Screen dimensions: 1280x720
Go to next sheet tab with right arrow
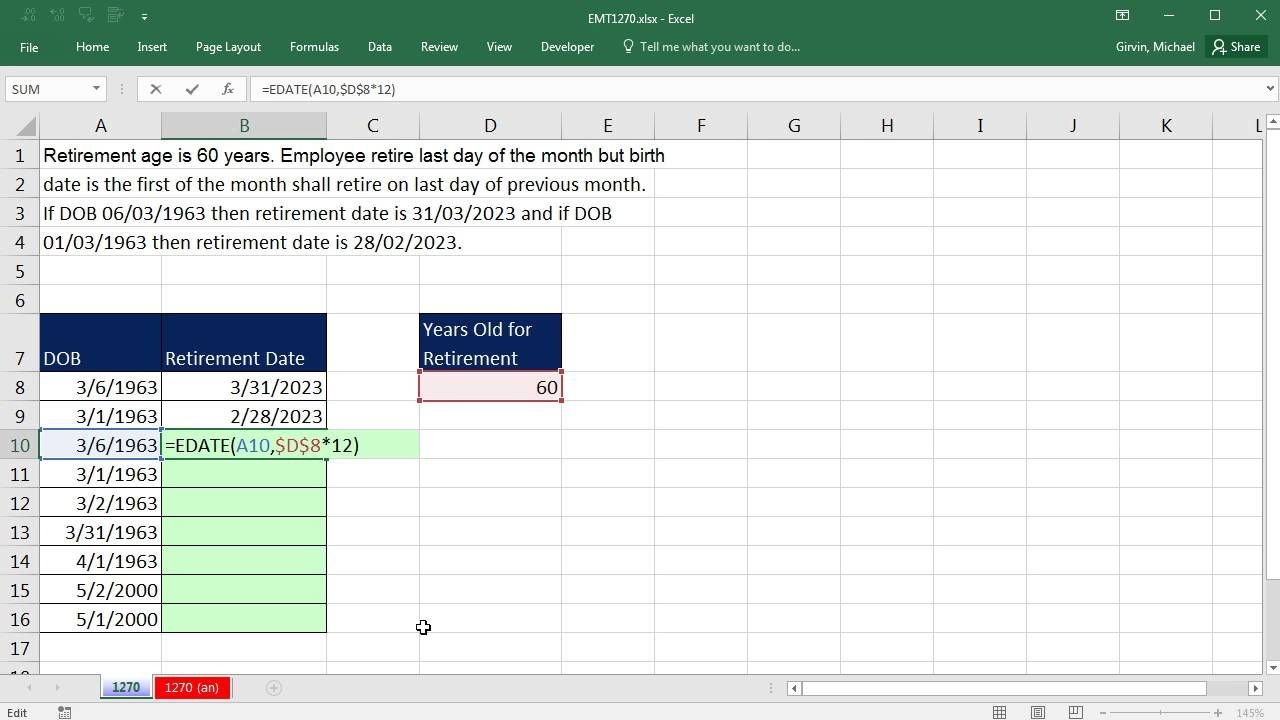click(57, 687)
